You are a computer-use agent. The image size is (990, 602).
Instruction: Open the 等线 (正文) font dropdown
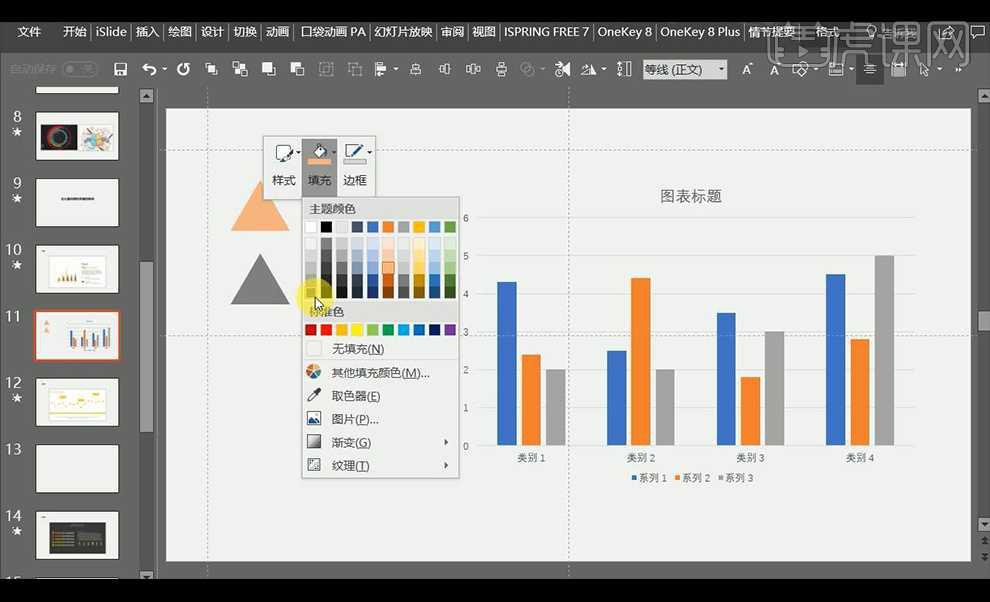pos(684,69)
